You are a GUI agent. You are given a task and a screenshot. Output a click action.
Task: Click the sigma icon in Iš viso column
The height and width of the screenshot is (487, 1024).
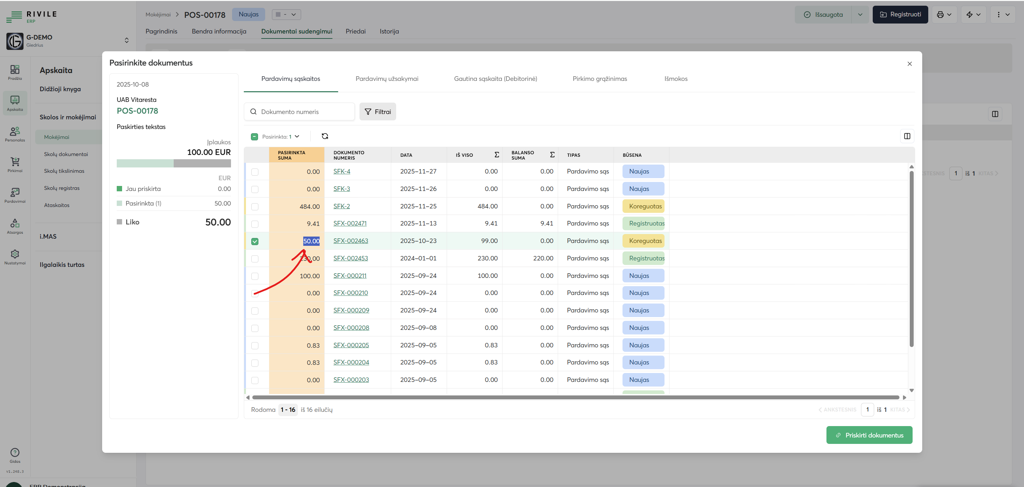pos(496,155)
